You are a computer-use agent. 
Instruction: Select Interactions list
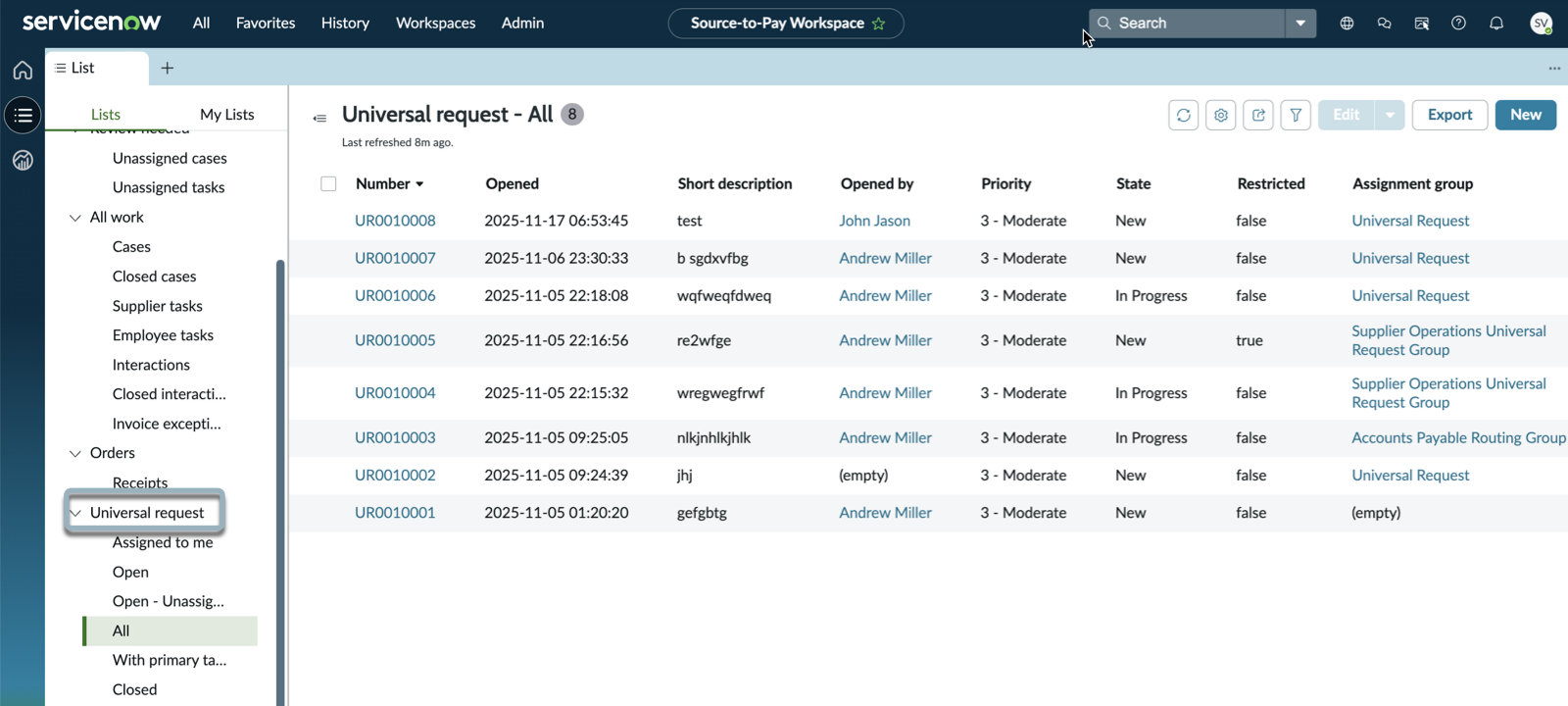151,365
